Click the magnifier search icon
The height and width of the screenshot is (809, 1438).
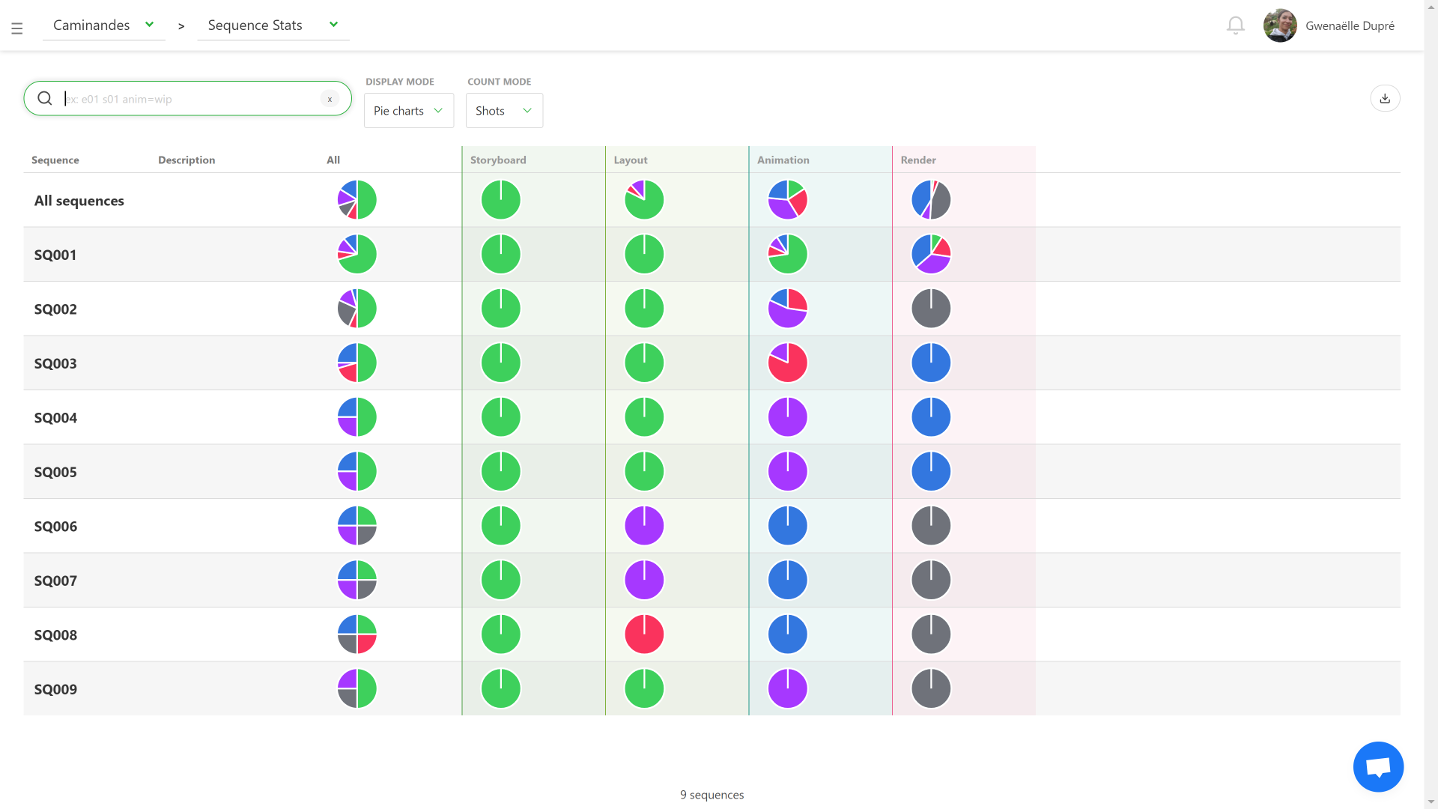pyautogui.click(x=45, y=99)
